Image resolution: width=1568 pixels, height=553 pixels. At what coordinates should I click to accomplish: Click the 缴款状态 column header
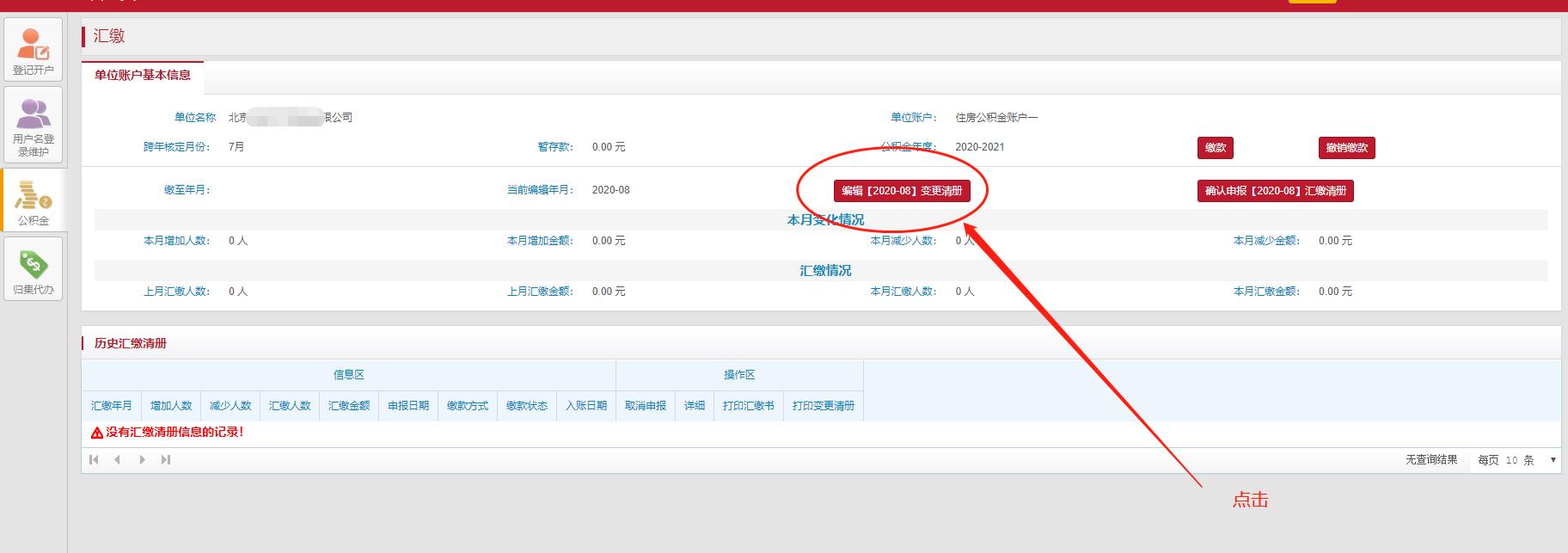(x=527, y=406)
